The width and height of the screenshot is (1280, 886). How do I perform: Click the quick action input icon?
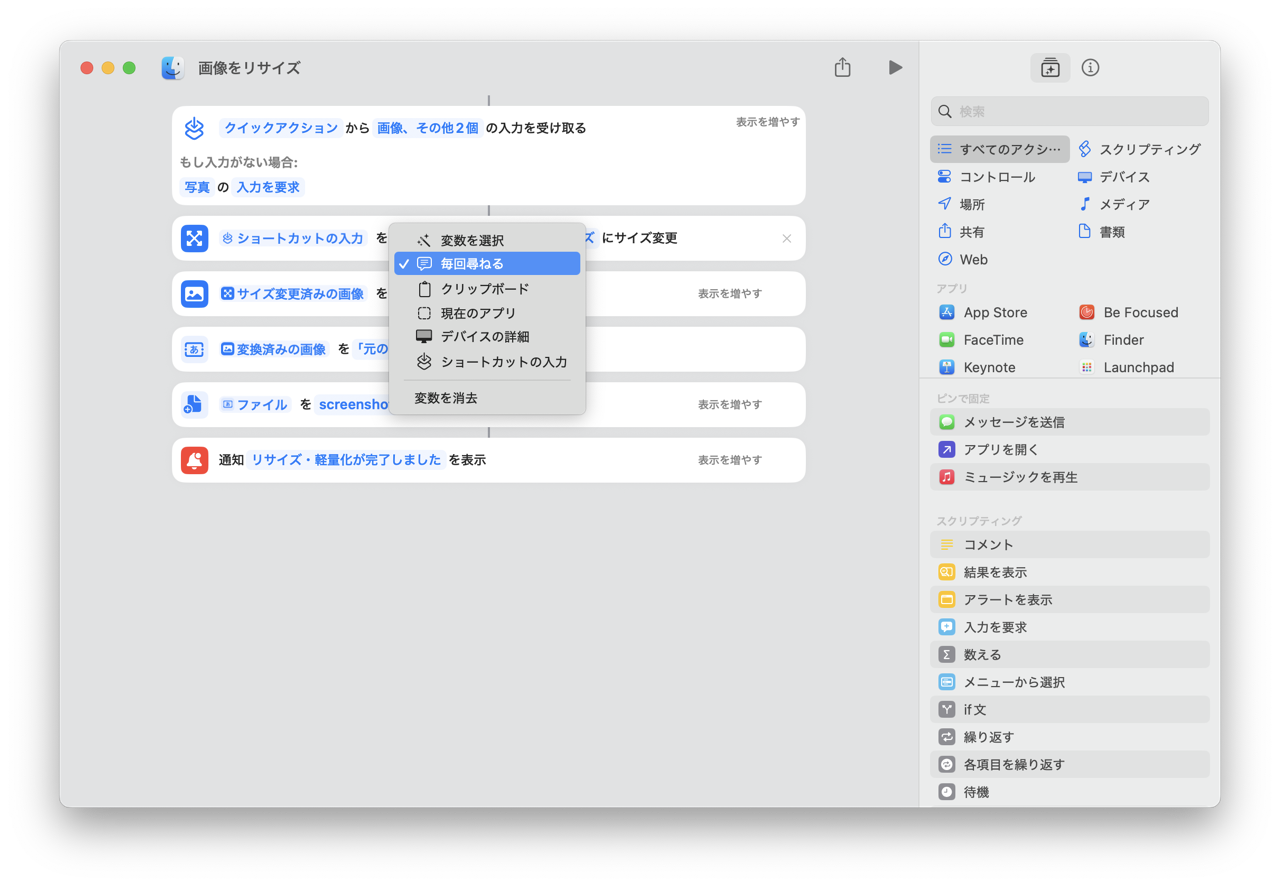tap(195, 128)
